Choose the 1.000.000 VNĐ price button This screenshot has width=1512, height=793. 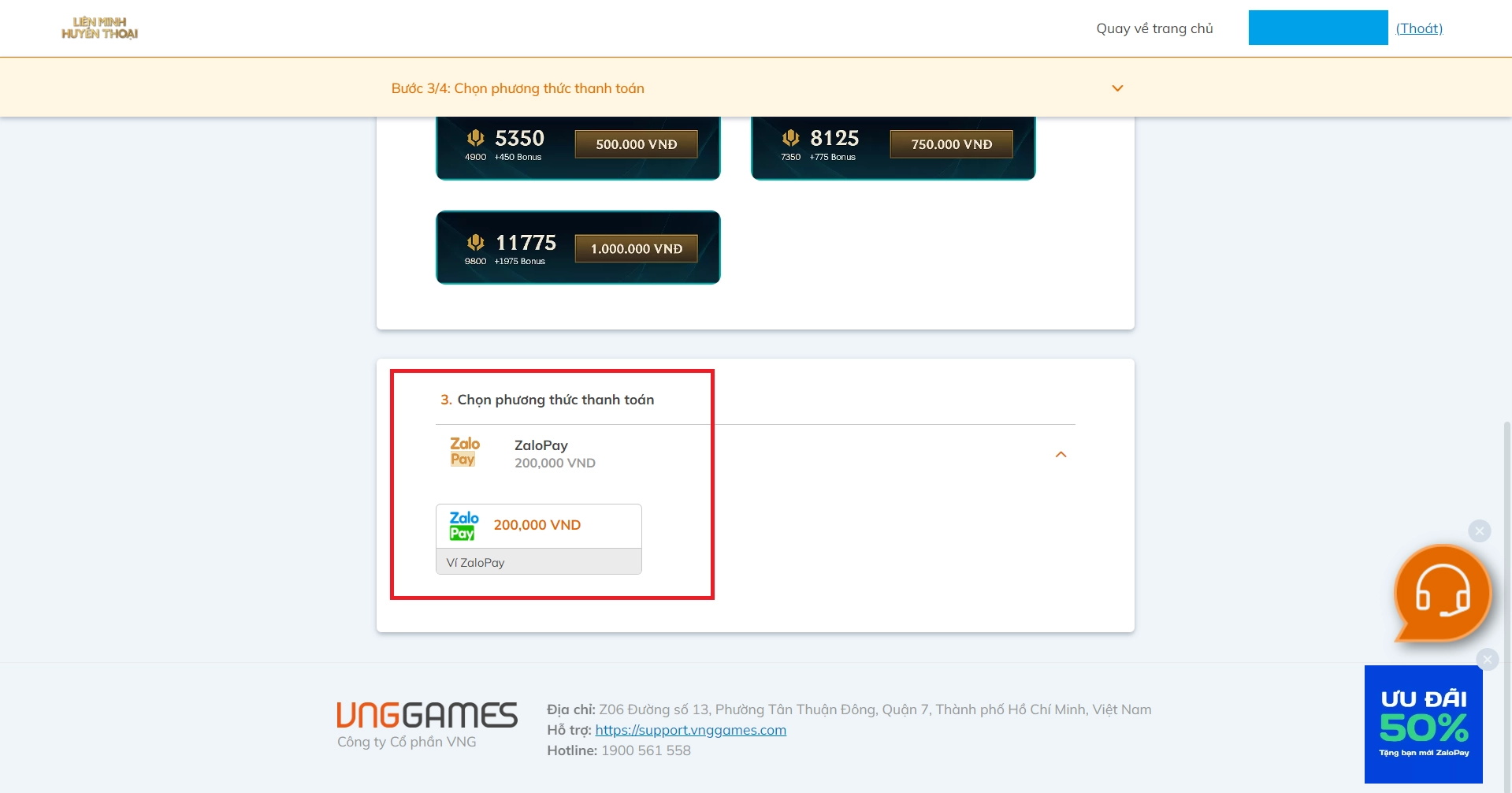636,248
